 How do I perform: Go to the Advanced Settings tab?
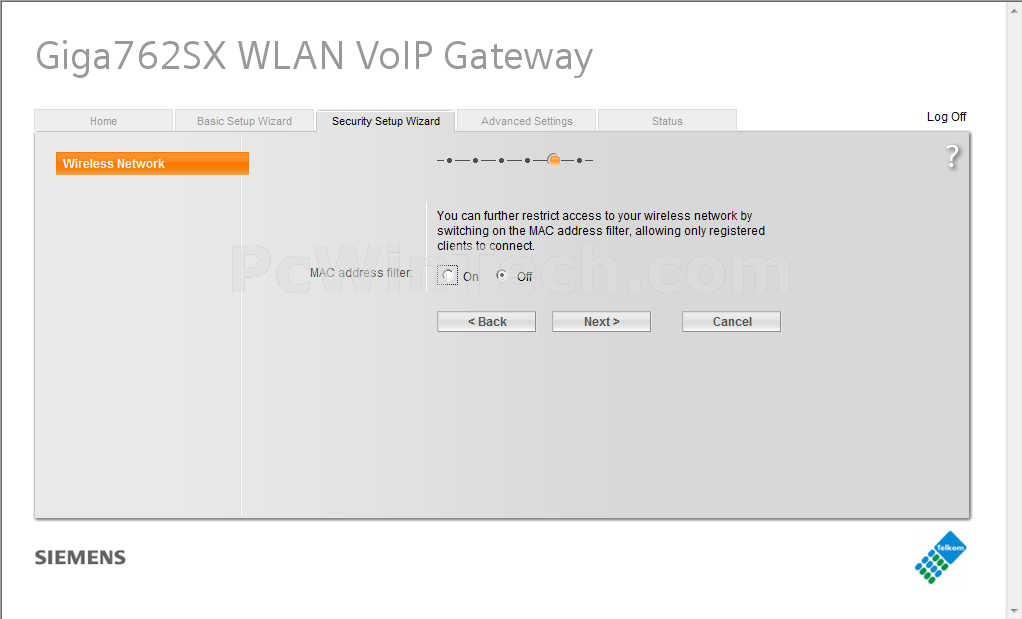[527, 121]
